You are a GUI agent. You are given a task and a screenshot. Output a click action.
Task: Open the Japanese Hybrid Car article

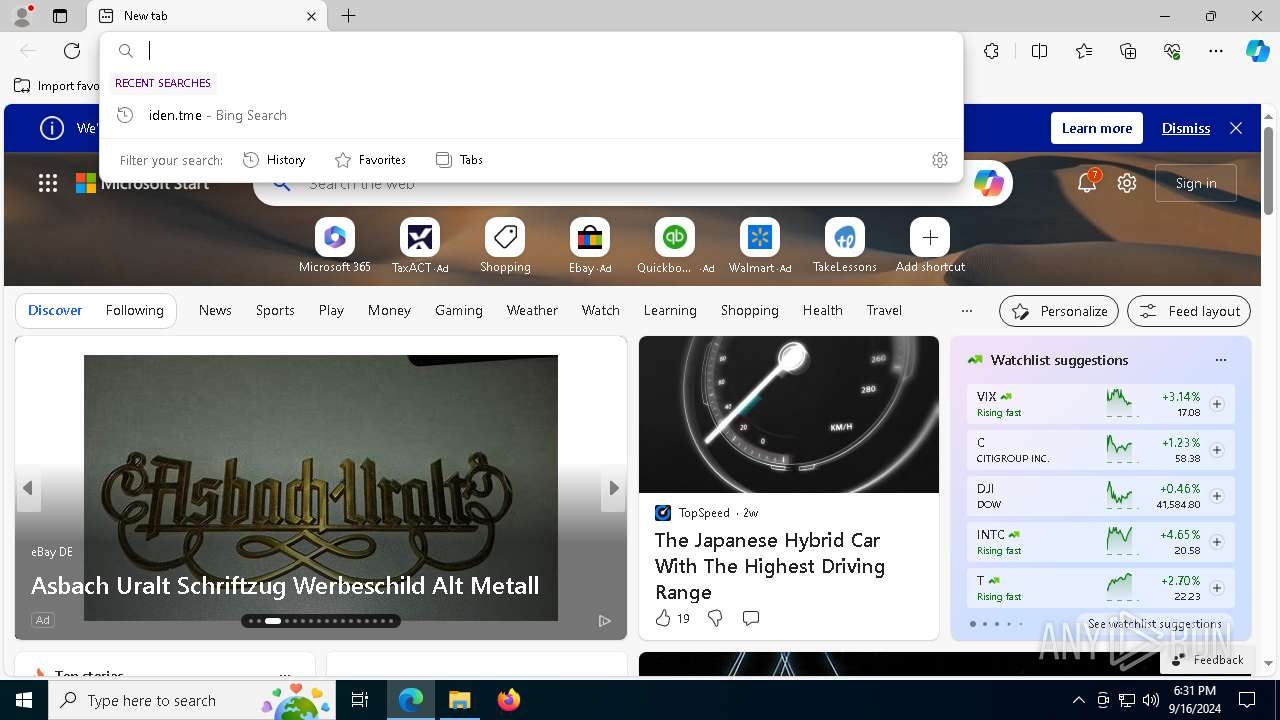770,566
